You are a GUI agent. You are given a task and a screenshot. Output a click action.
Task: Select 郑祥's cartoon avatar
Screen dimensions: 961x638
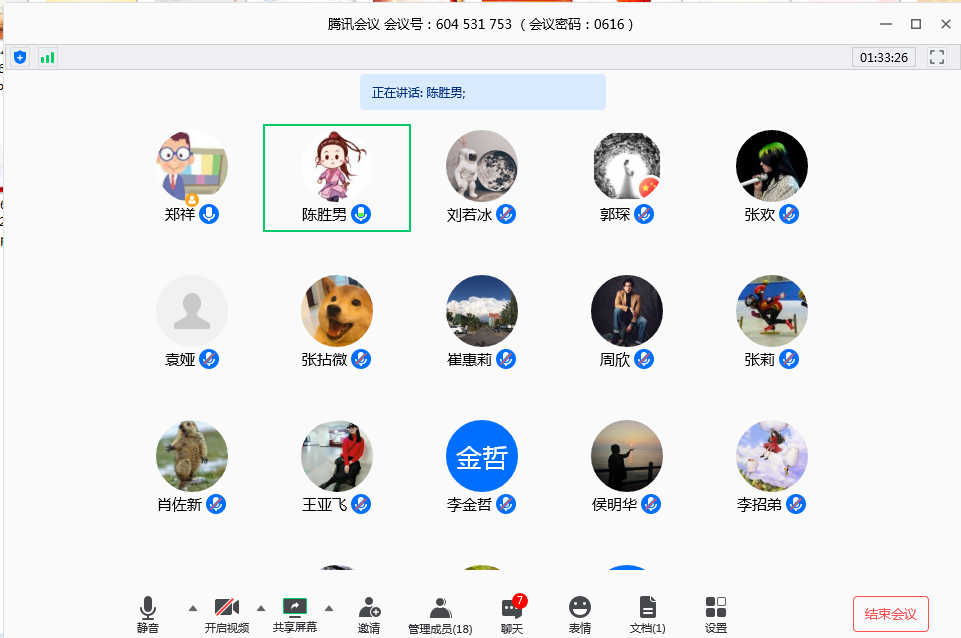pyautogui.click(x=192, y=166)
